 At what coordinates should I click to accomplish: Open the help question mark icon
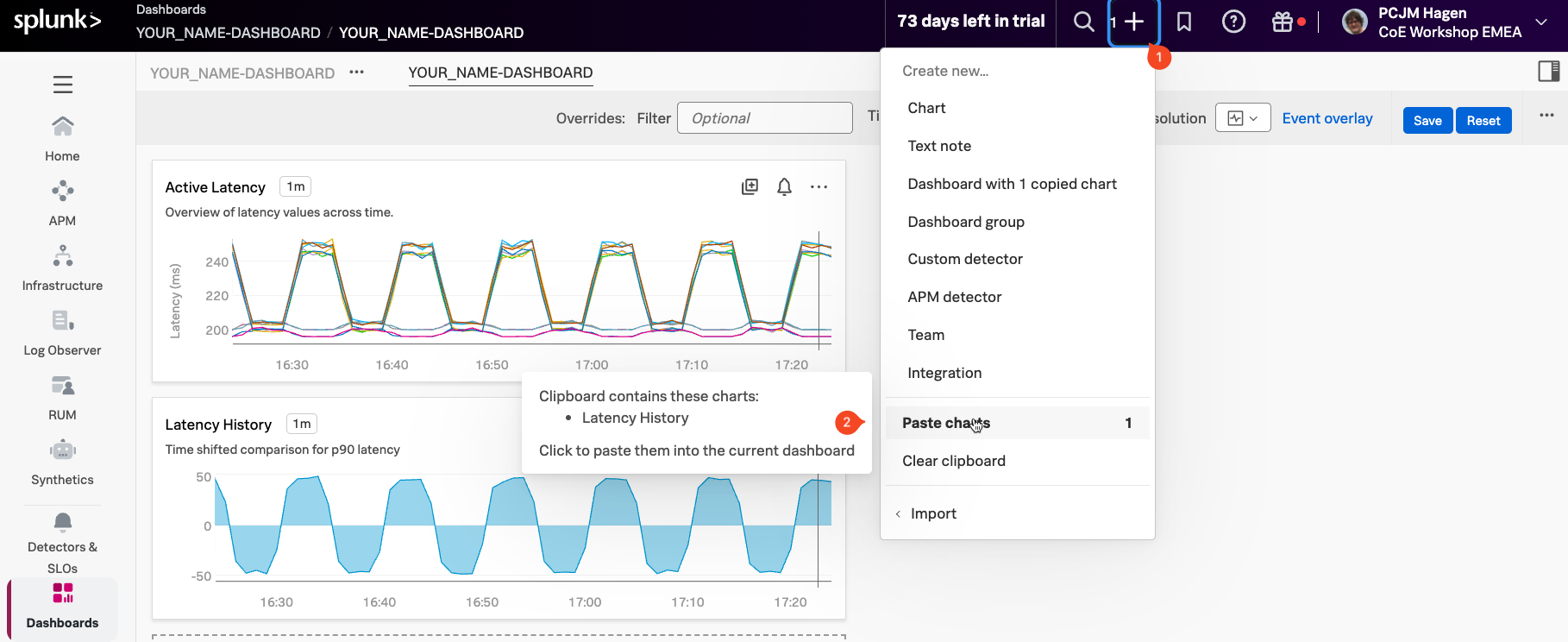point(1233,22)
